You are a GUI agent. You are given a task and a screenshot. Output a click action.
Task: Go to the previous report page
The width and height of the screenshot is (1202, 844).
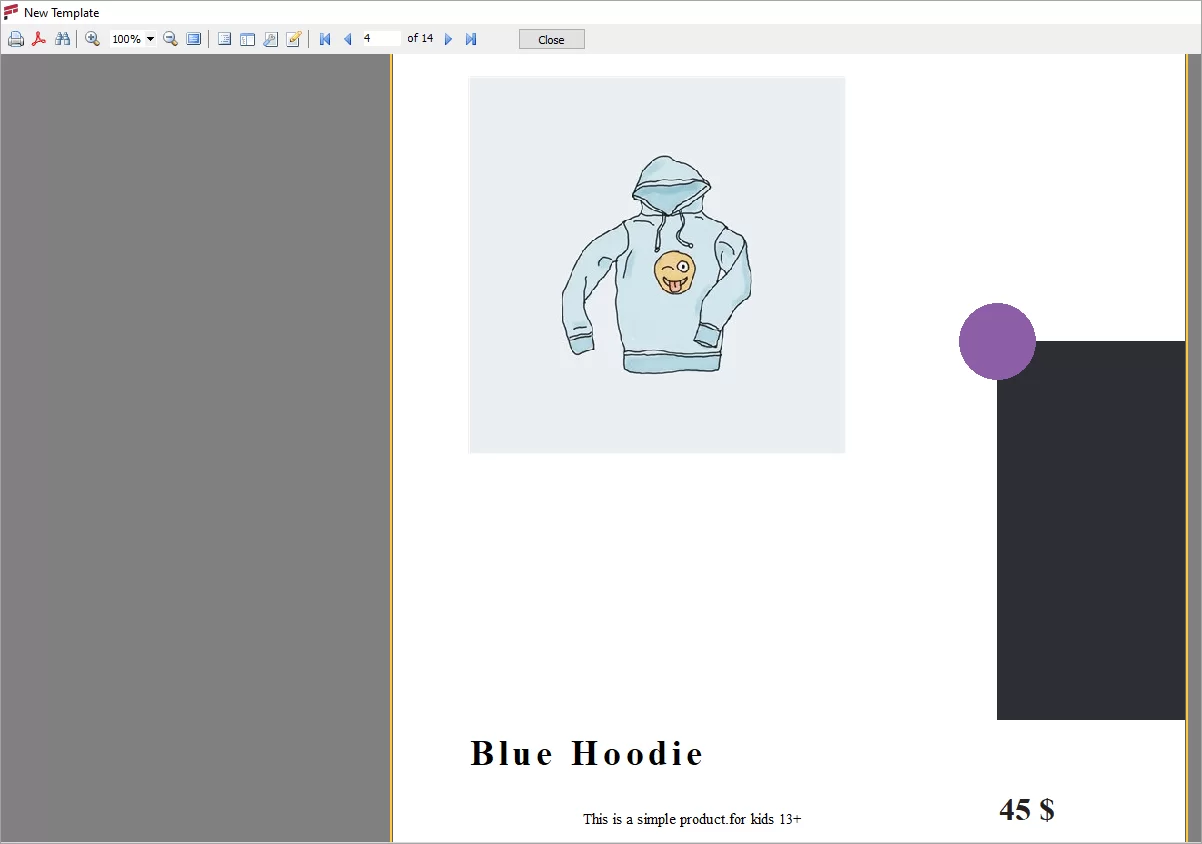coord(347,39)
